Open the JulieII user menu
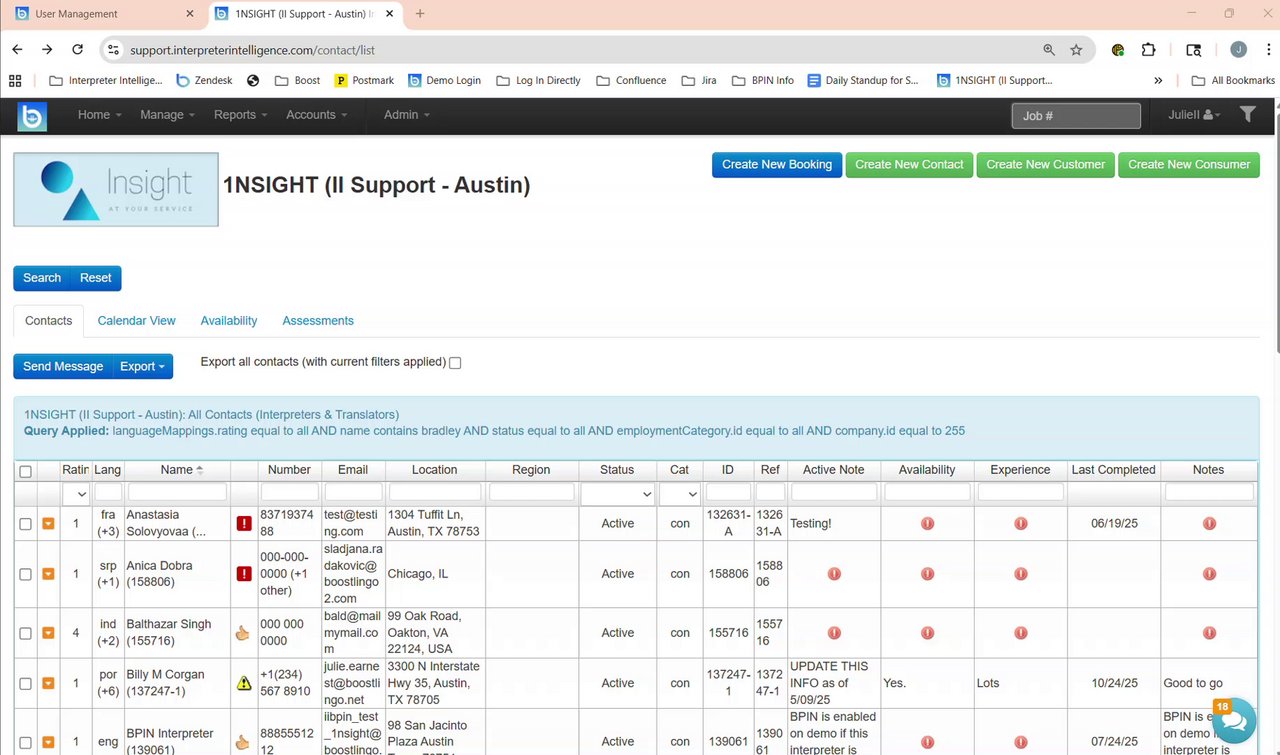Screen dimensions: 1280x755 1194,115
